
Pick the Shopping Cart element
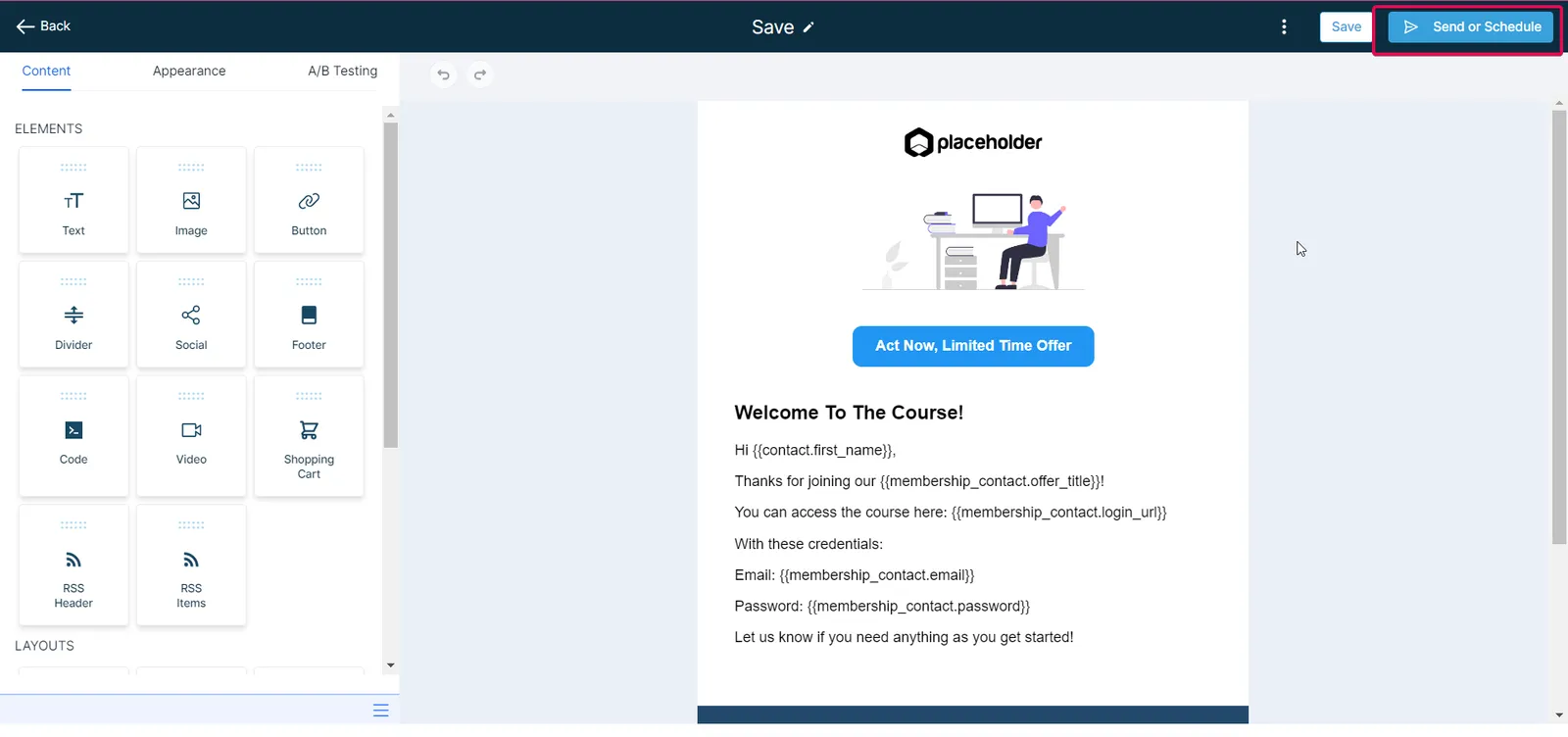click(309, 436)
